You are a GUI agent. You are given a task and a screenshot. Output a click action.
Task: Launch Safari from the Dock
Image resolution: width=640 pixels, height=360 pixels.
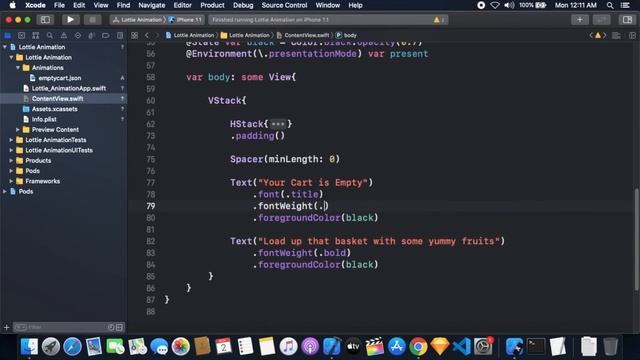point(72,347)
